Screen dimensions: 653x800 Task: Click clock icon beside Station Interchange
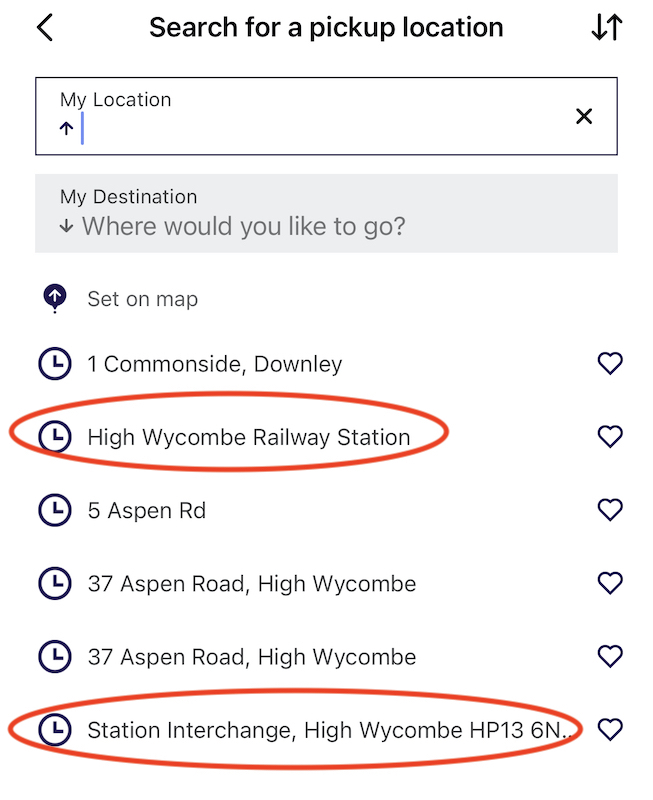click(x=54, y=730)
